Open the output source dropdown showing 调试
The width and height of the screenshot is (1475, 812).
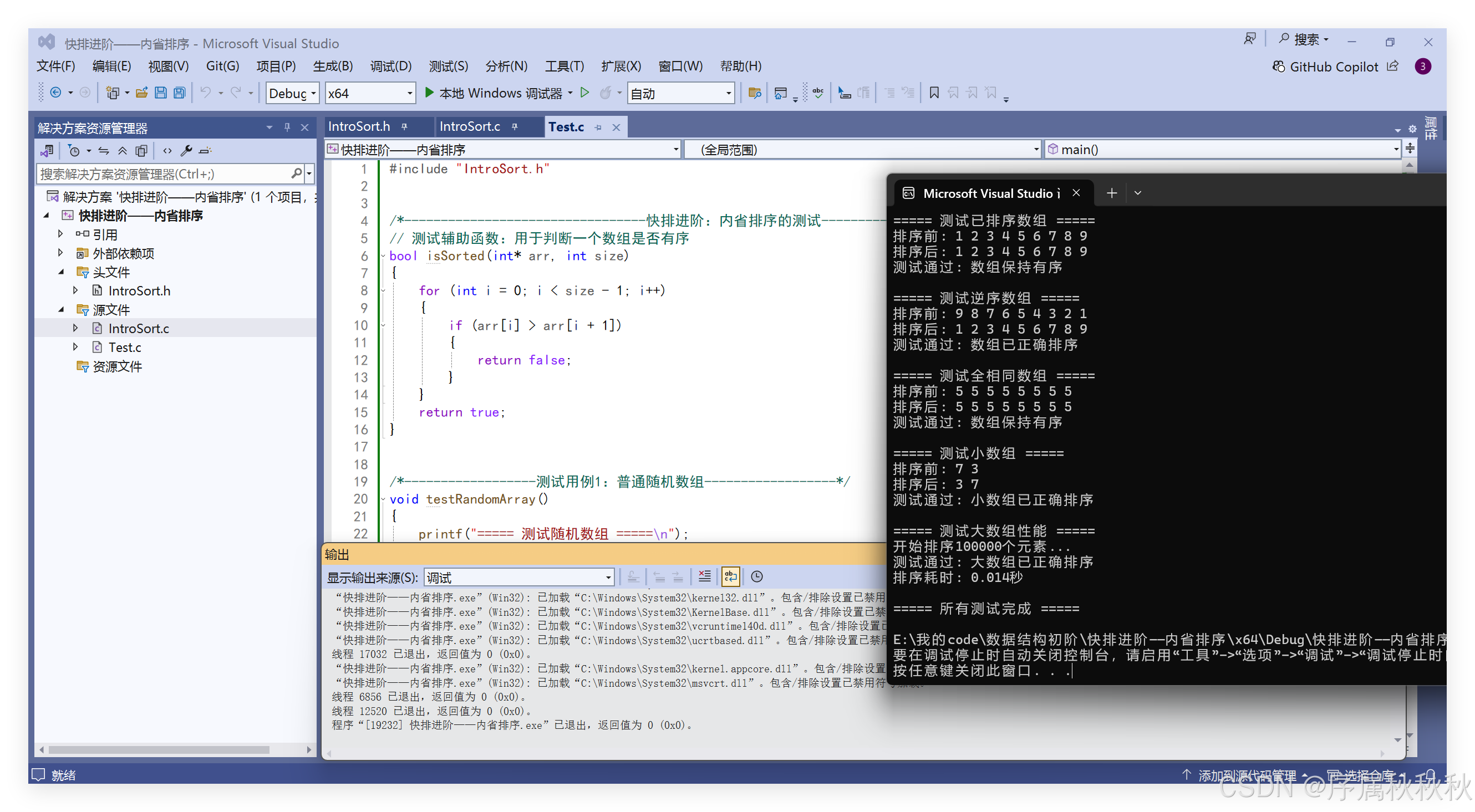(519, 578)
